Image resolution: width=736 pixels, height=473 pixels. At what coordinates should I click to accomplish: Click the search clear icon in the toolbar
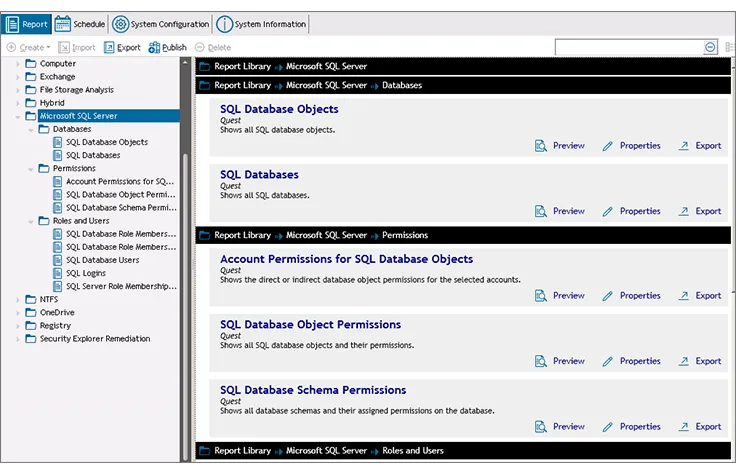point(710,47)
